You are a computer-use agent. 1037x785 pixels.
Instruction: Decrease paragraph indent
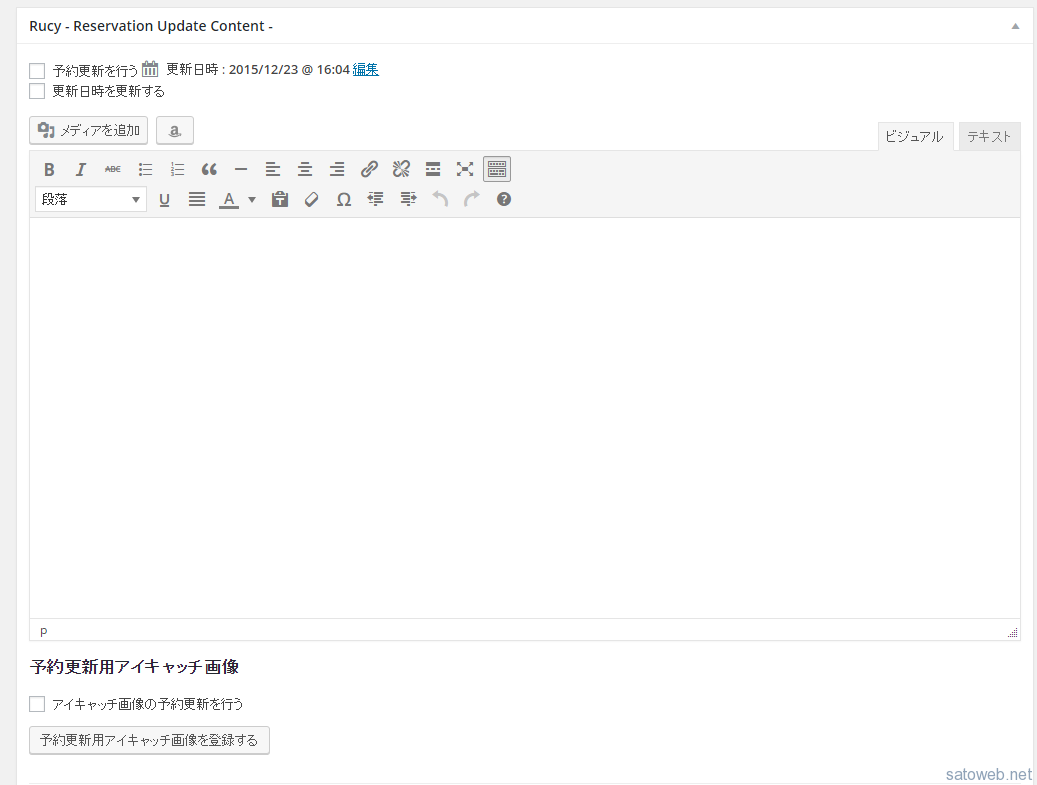pos(376,200)
